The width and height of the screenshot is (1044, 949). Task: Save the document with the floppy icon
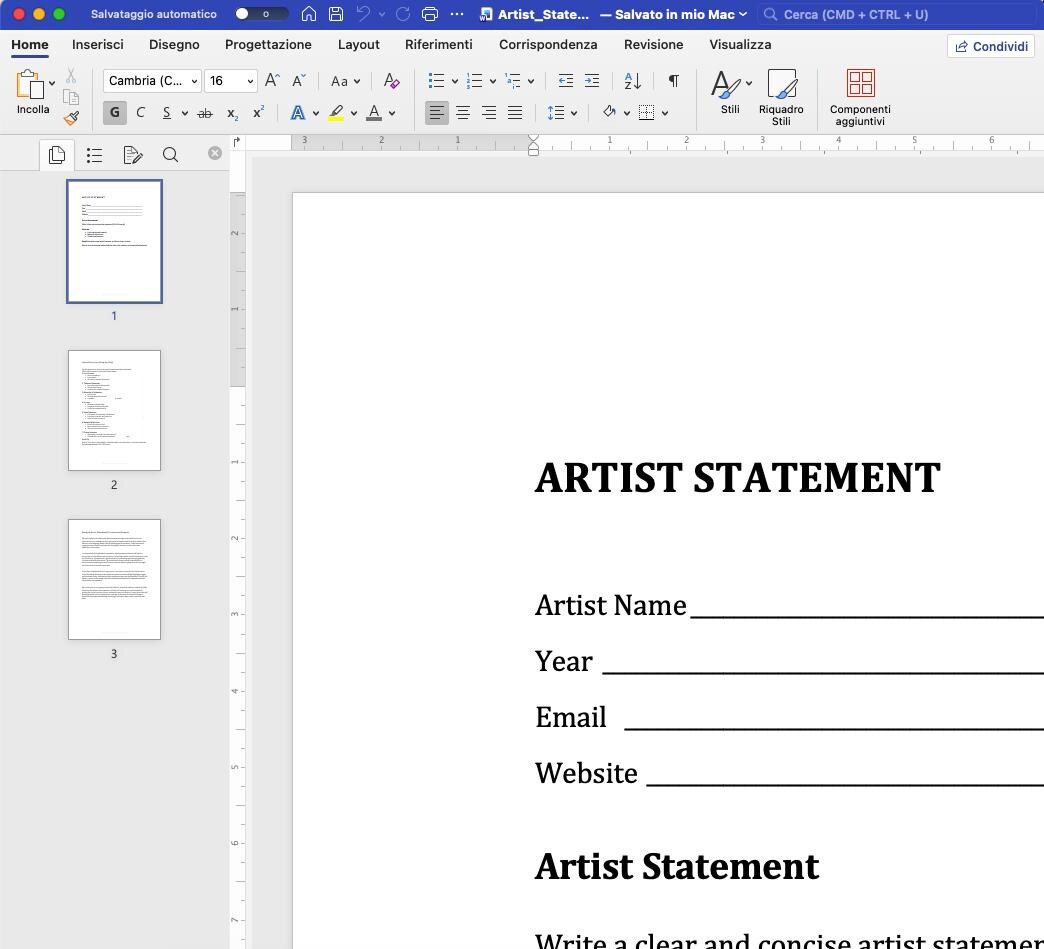[336, 14]
